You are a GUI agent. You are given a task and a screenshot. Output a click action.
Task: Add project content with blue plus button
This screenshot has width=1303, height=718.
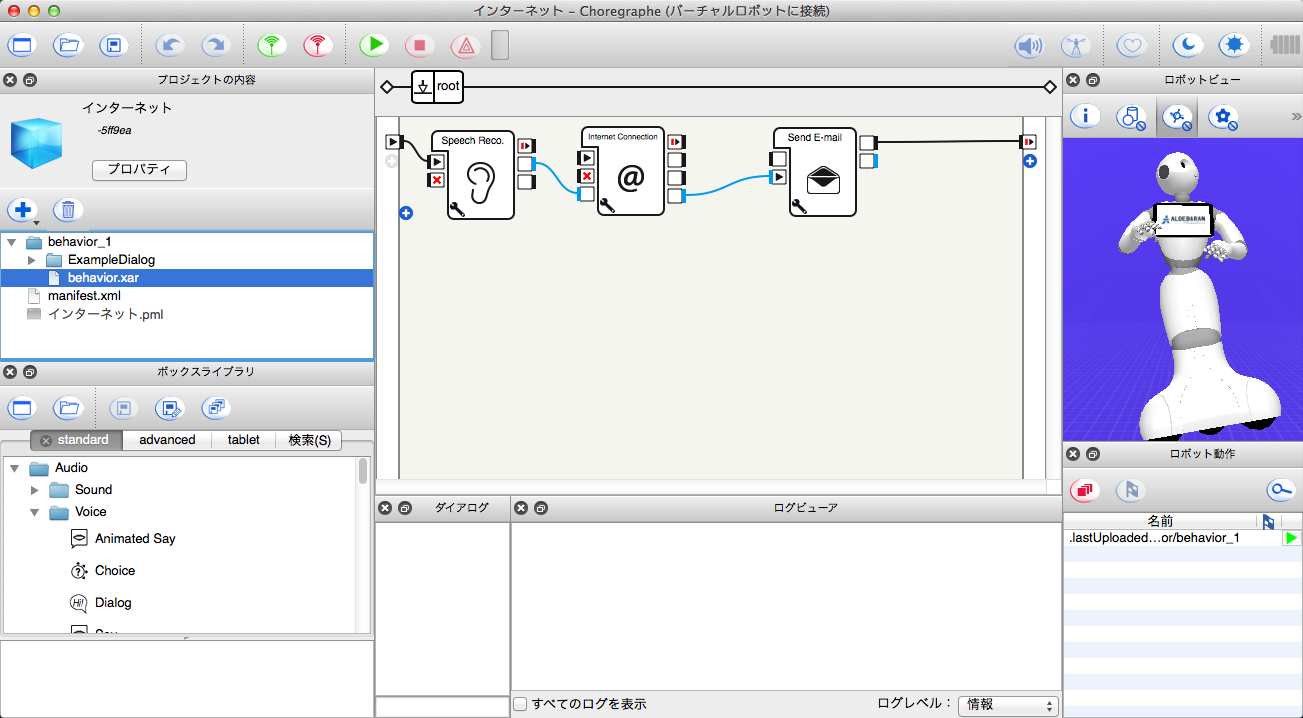[22, 210]
